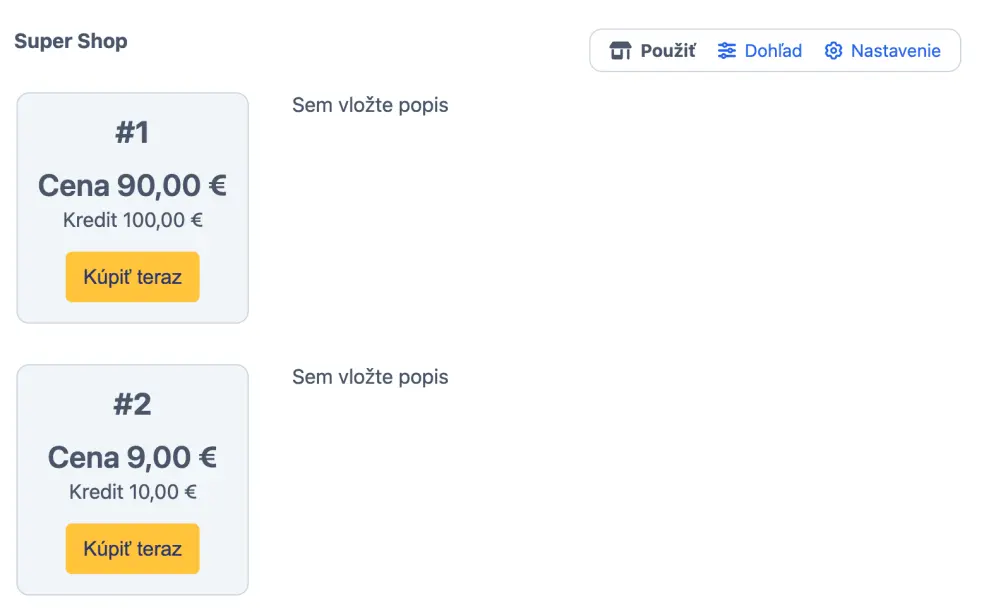Viewport: 984px width, 612px height.
Task: Click the #1 product heading
Action: pyautogui.click(x=132, y=133)
